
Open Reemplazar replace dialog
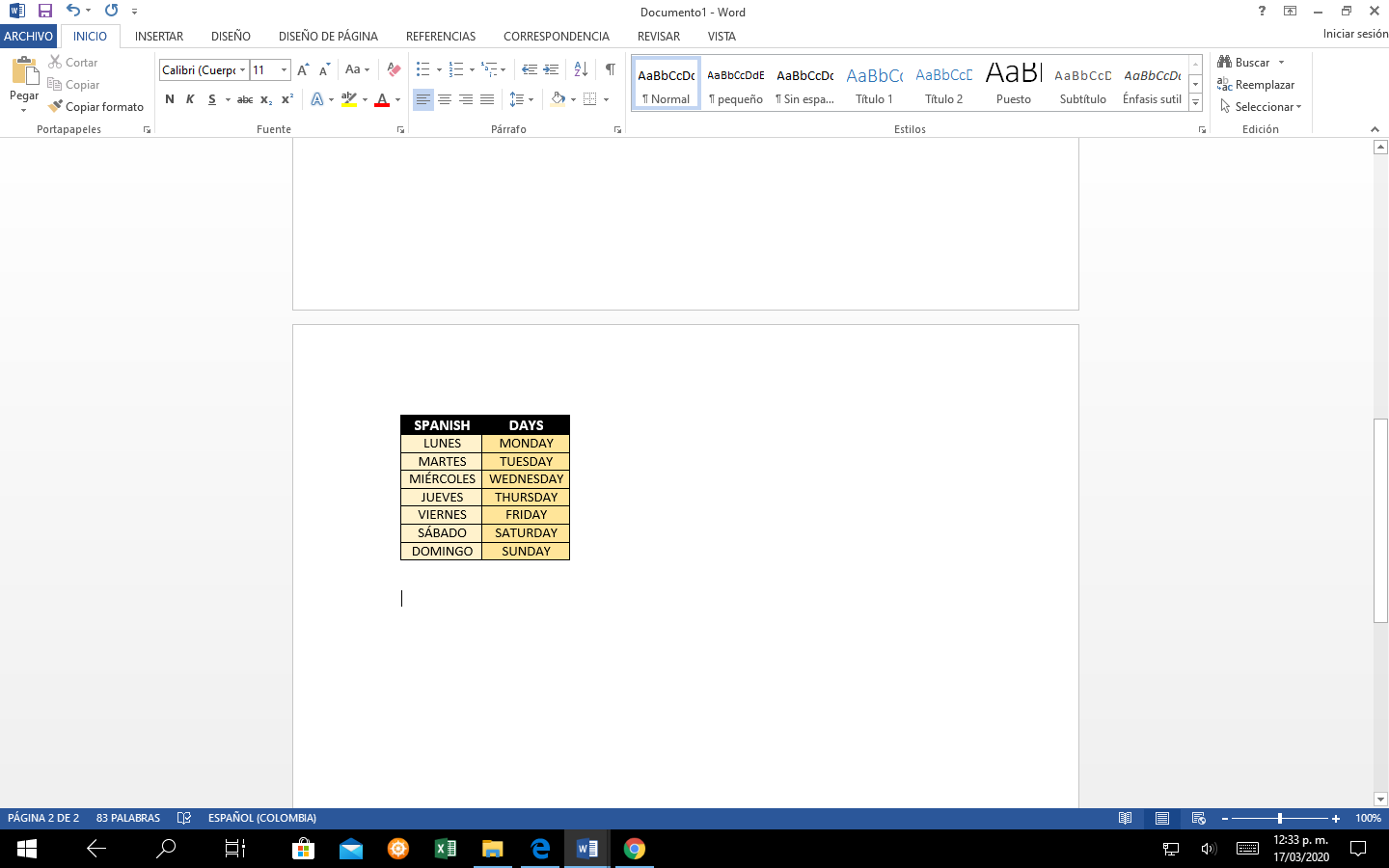[x=1256, y=85]
